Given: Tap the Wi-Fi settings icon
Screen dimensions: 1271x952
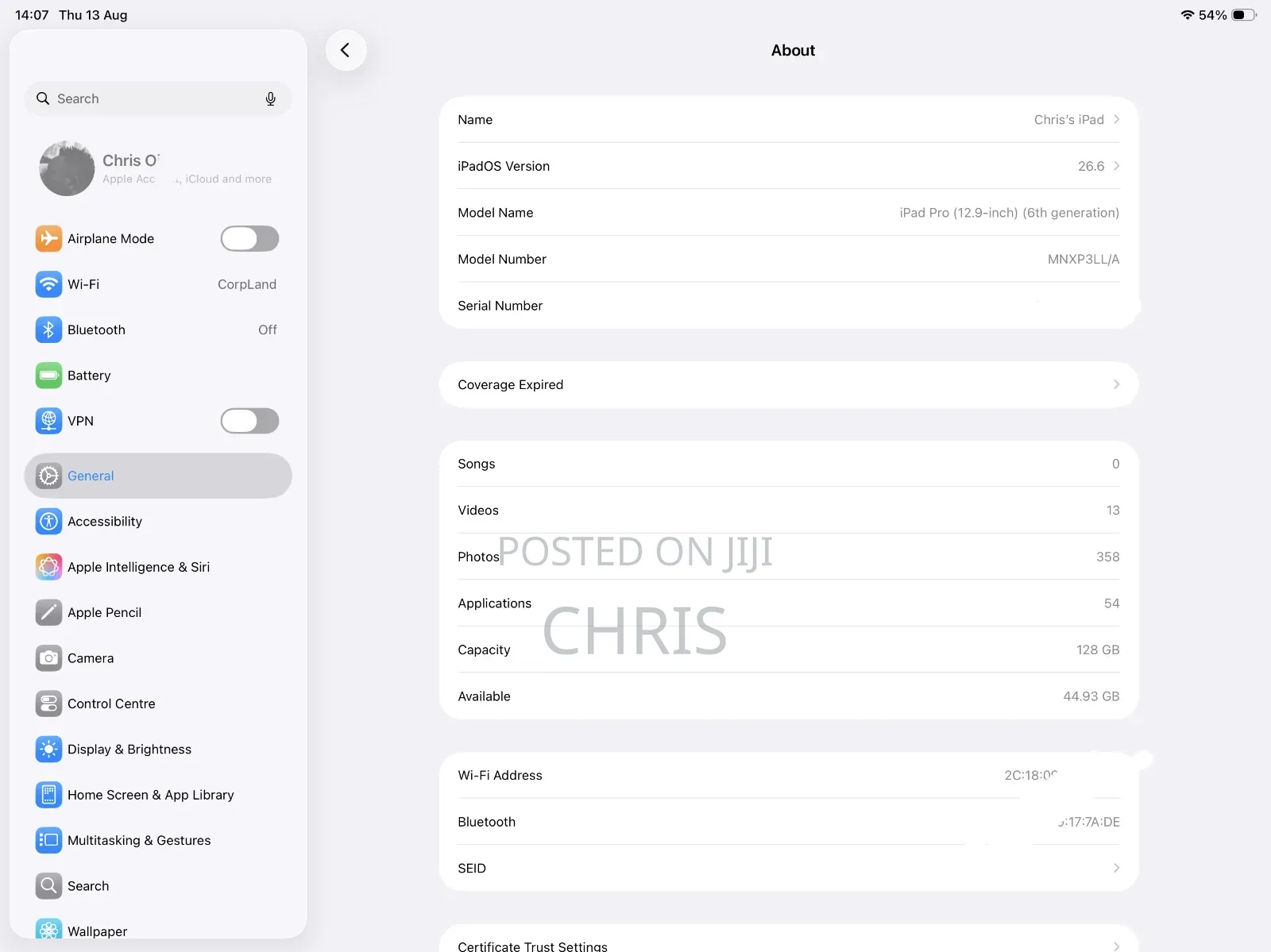Looking at the screenshot, I should (48, 284).
